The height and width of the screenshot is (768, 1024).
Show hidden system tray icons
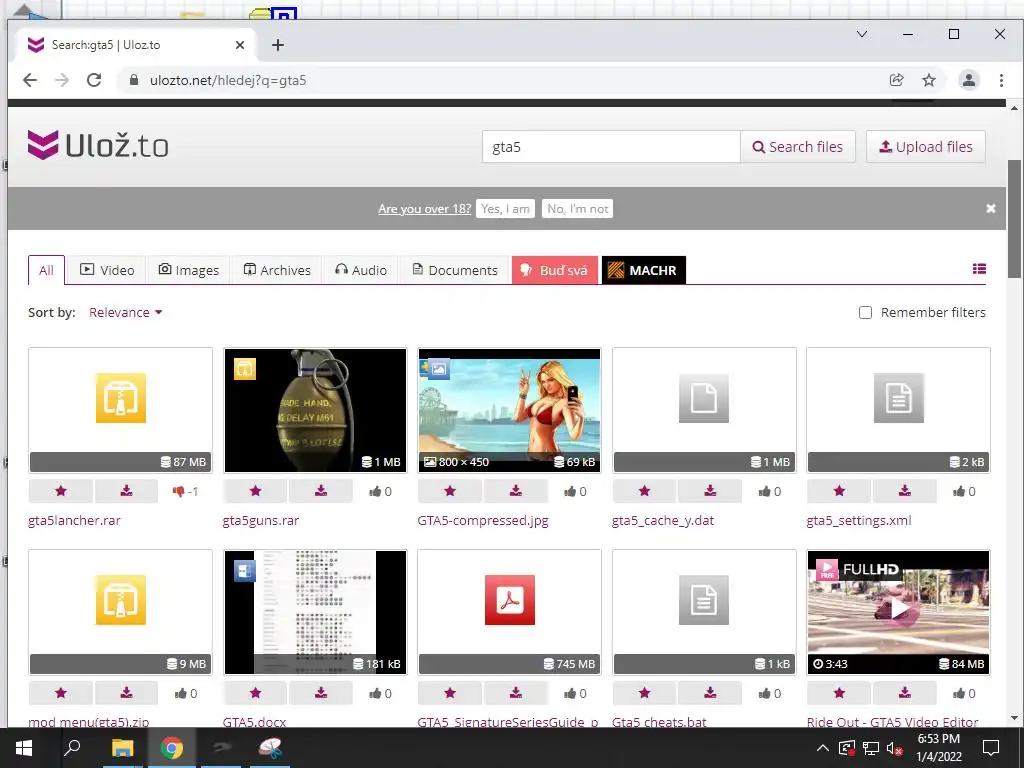(x=823, y=748)
